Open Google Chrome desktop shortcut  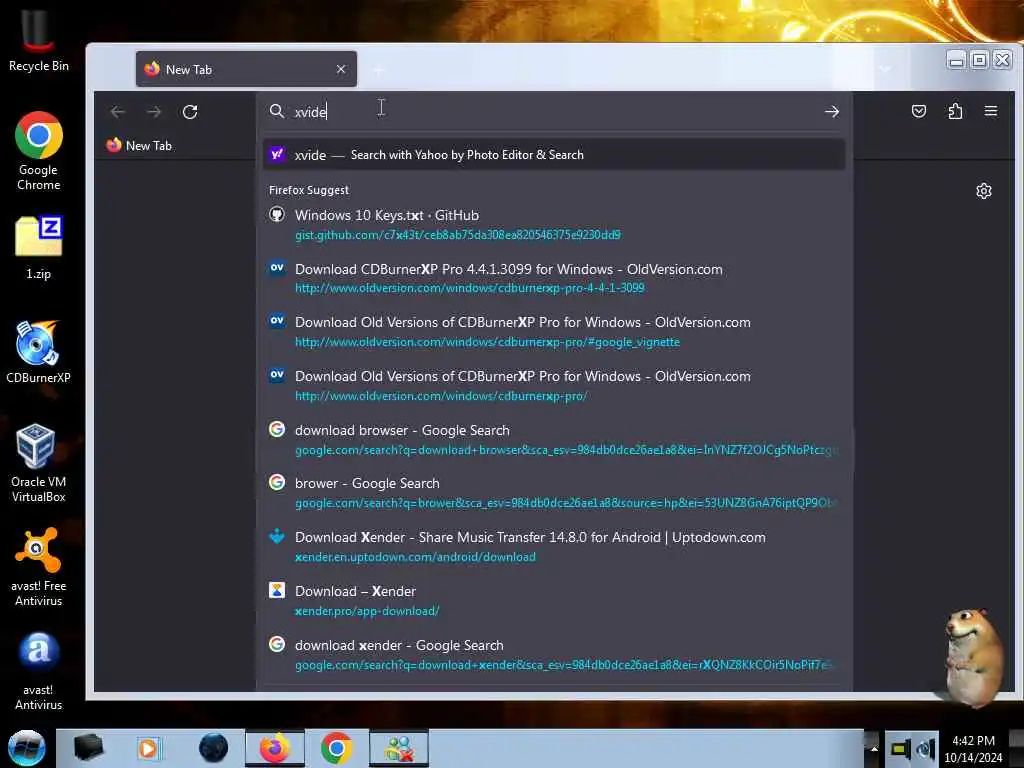39,151
